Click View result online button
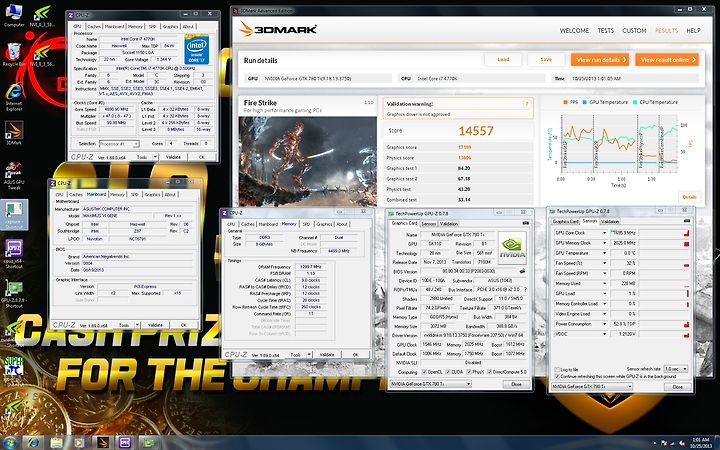The image size is (720, 450). point(667,60)
